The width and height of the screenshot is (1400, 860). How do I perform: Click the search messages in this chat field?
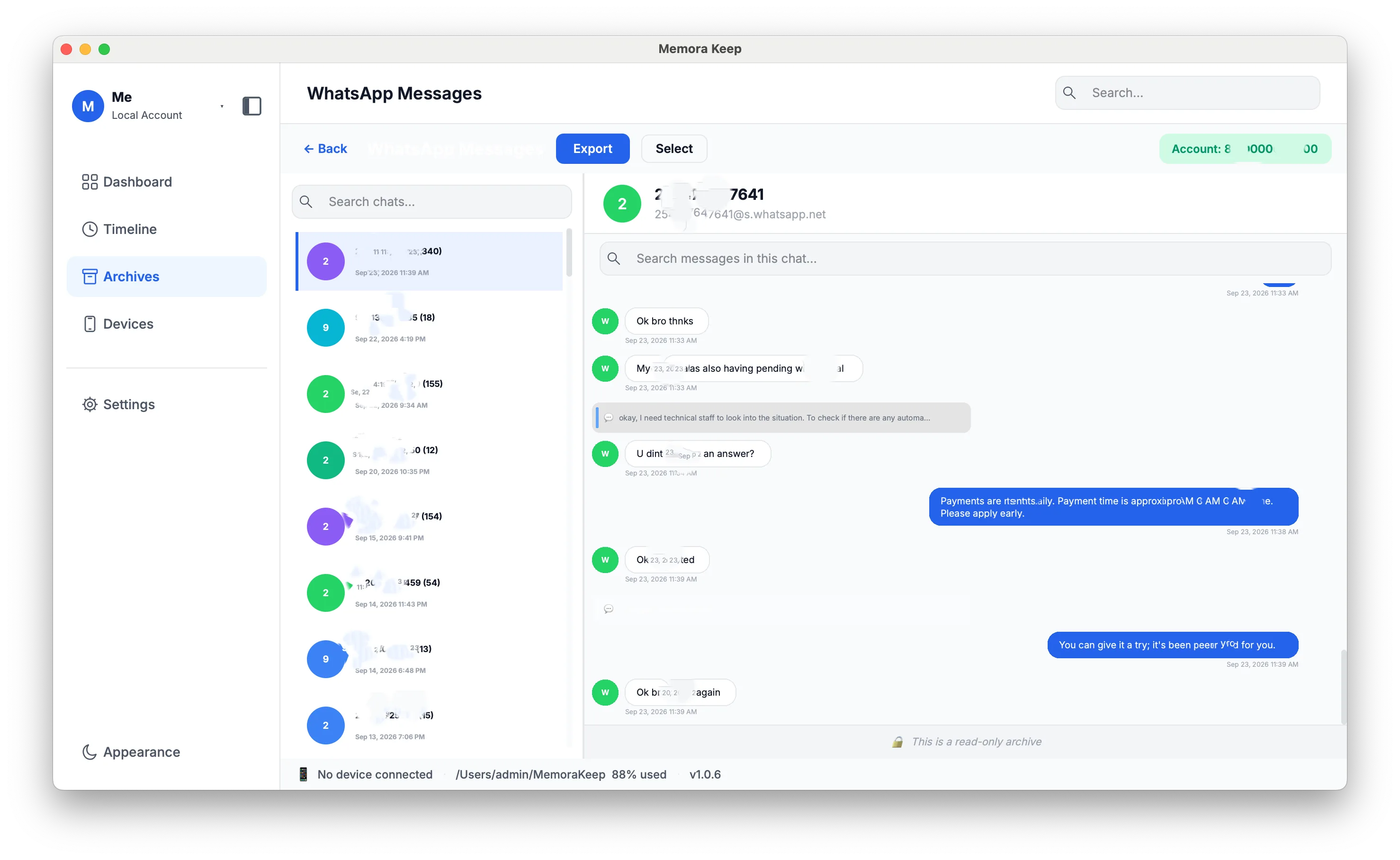point(965,258)
